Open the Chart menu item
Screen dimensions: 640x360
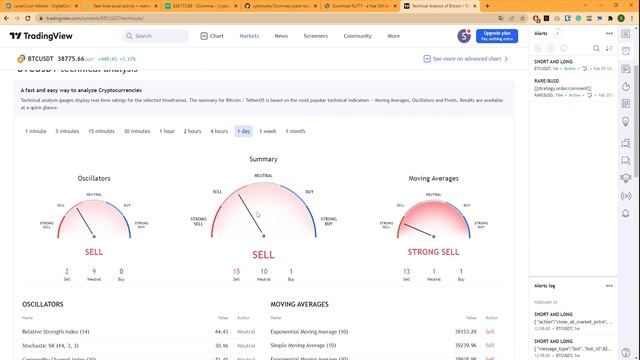[212, 36]
